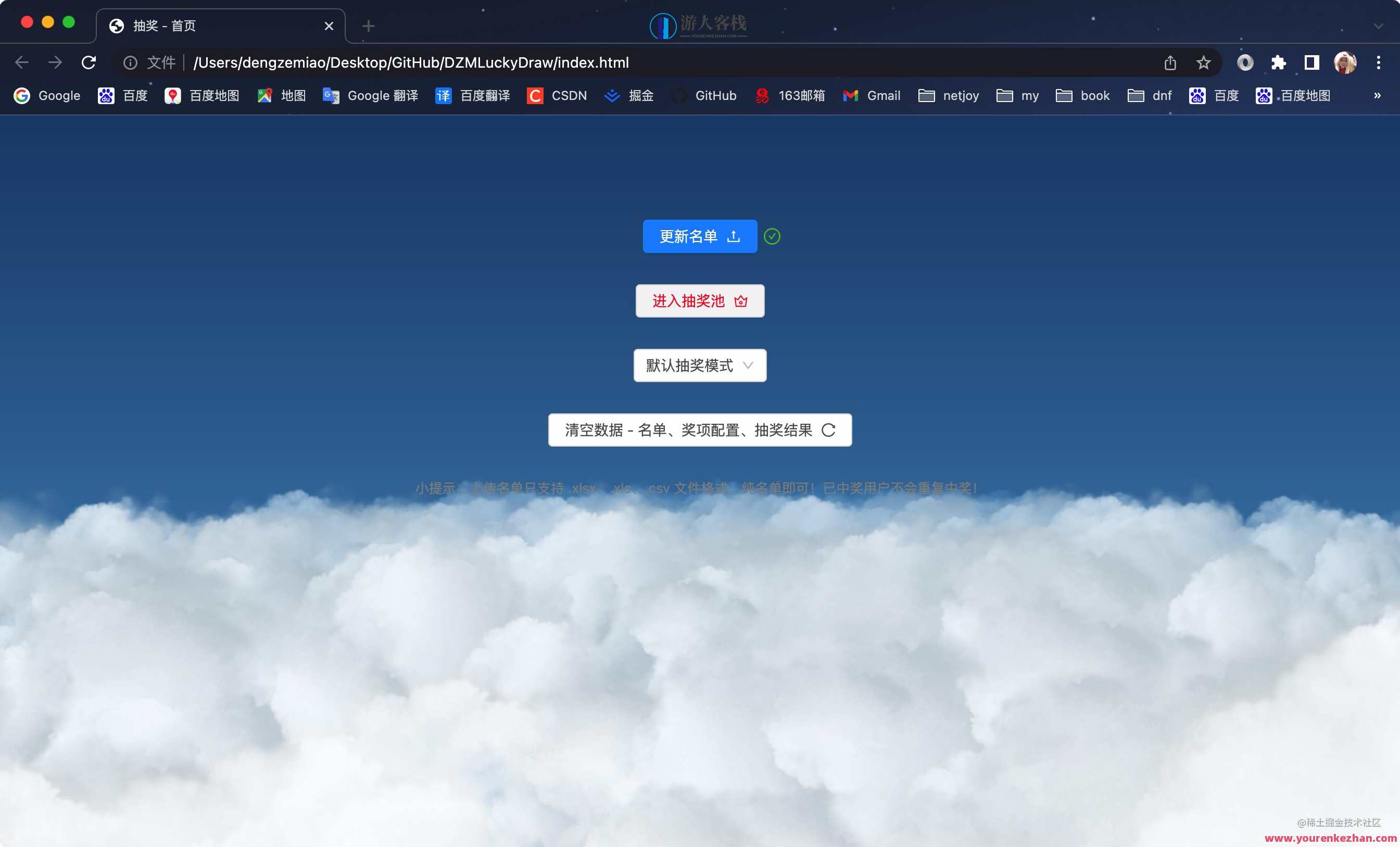Bookmark the page with the star icon
Viewport: 1400px width, 847px height.
[x=1203, y=62]
